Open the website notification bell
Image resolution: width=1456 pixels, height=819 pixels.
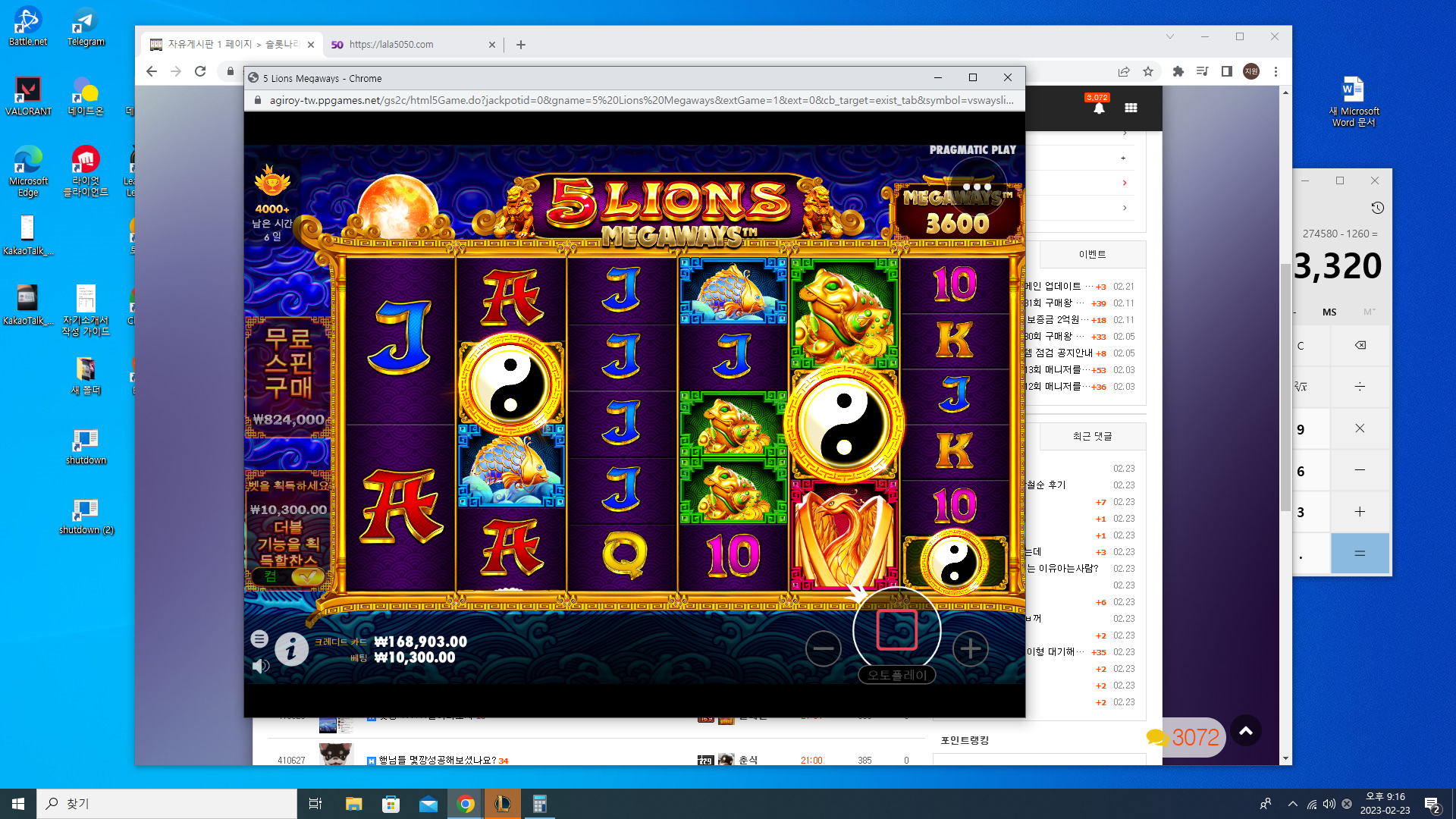tap(1099, 108)
